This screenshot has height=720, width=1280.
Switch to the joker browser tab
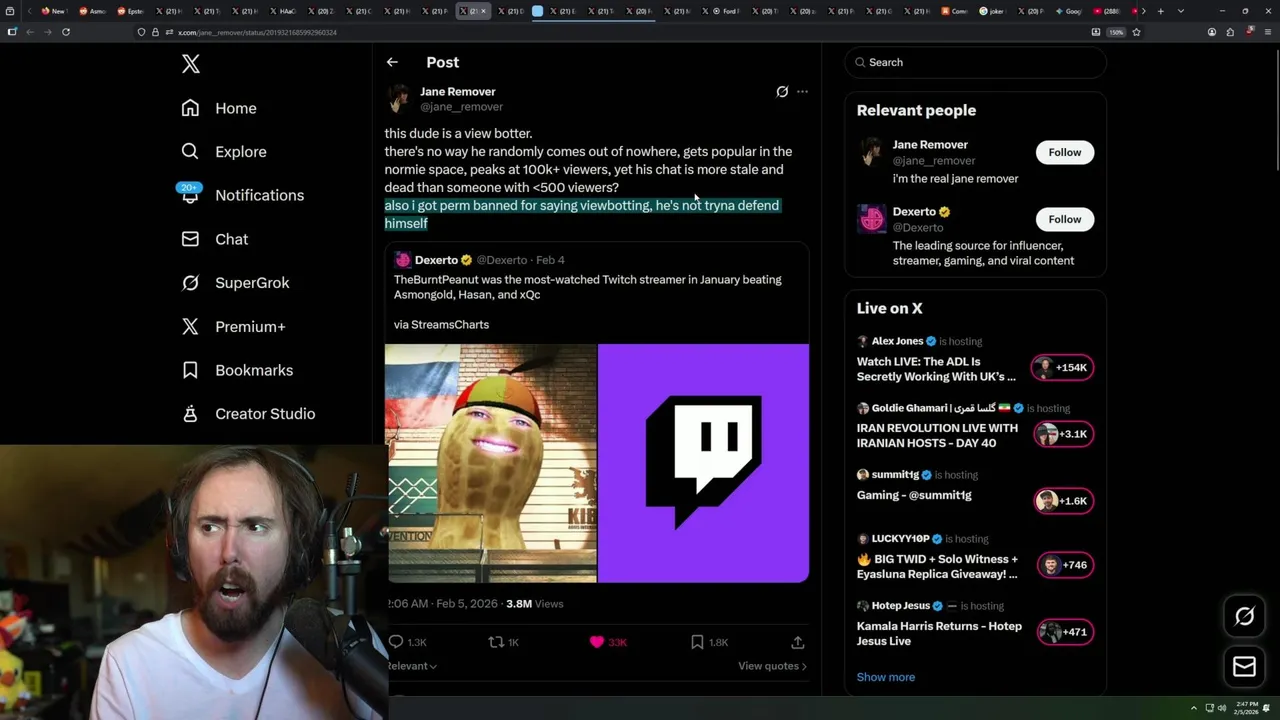coord(995,11)
